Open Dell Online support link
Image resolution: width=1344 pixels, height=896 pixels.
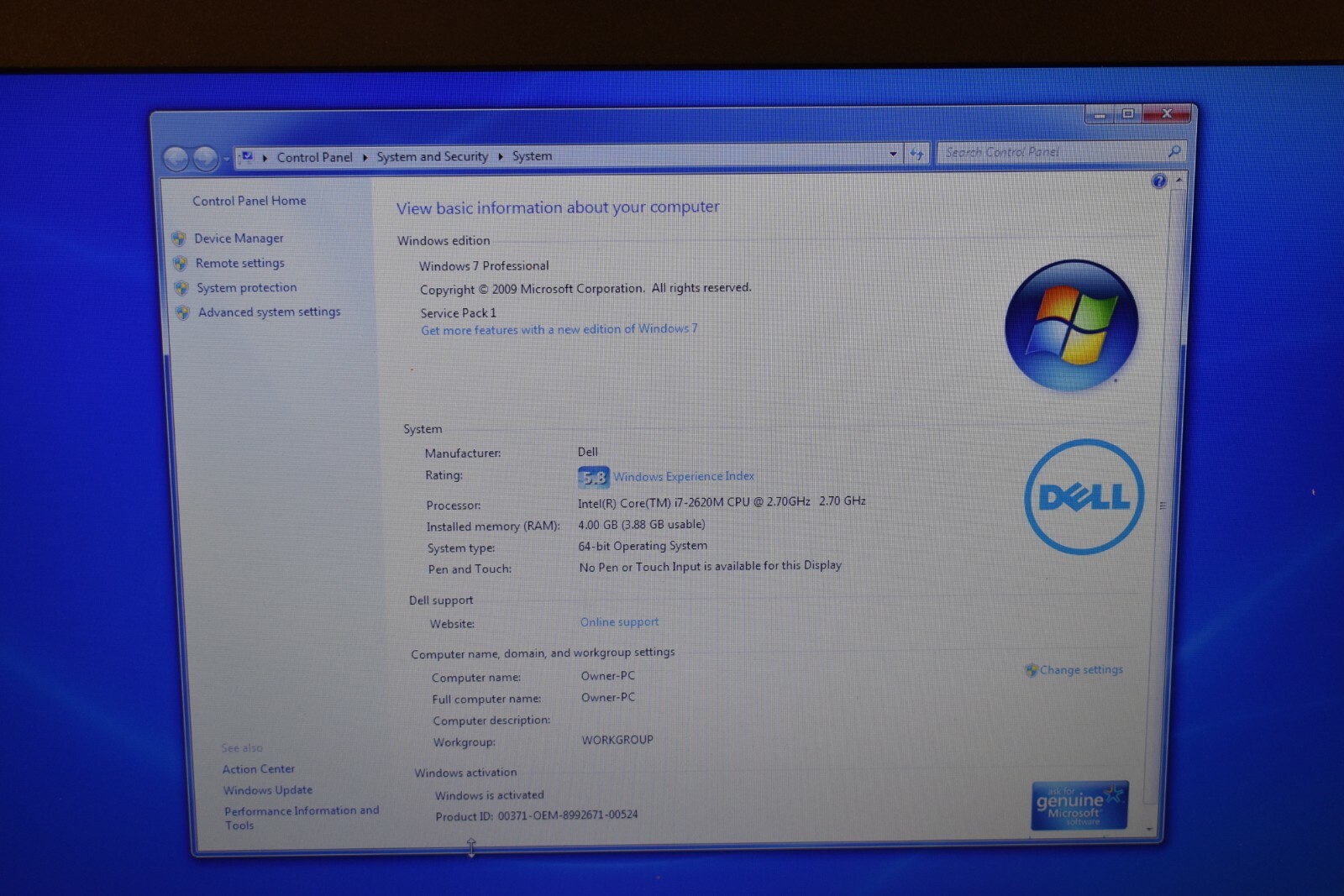pyautogui.click(x=619, y=622)
